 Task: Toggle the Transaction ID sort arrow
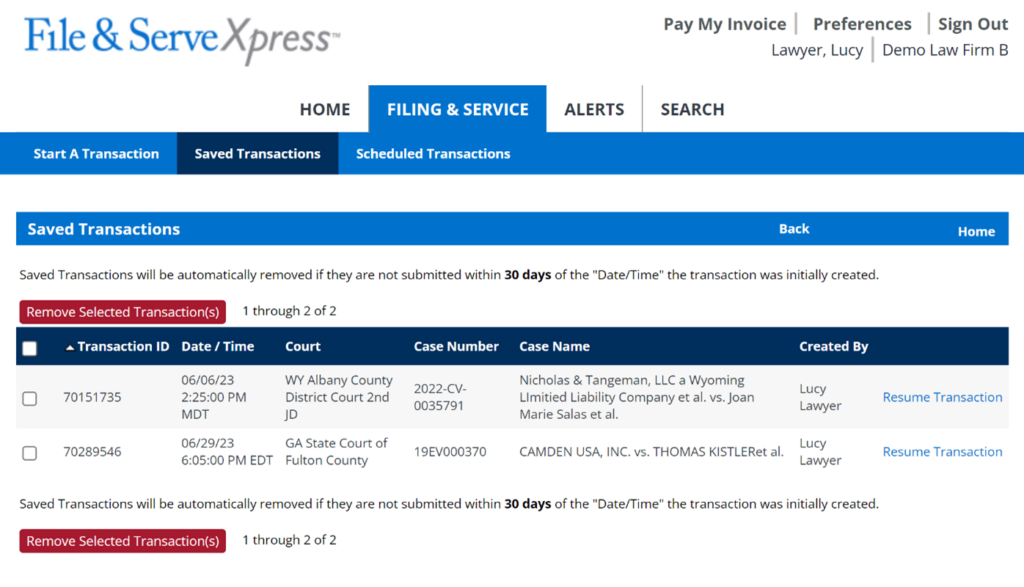click(69, 347)
